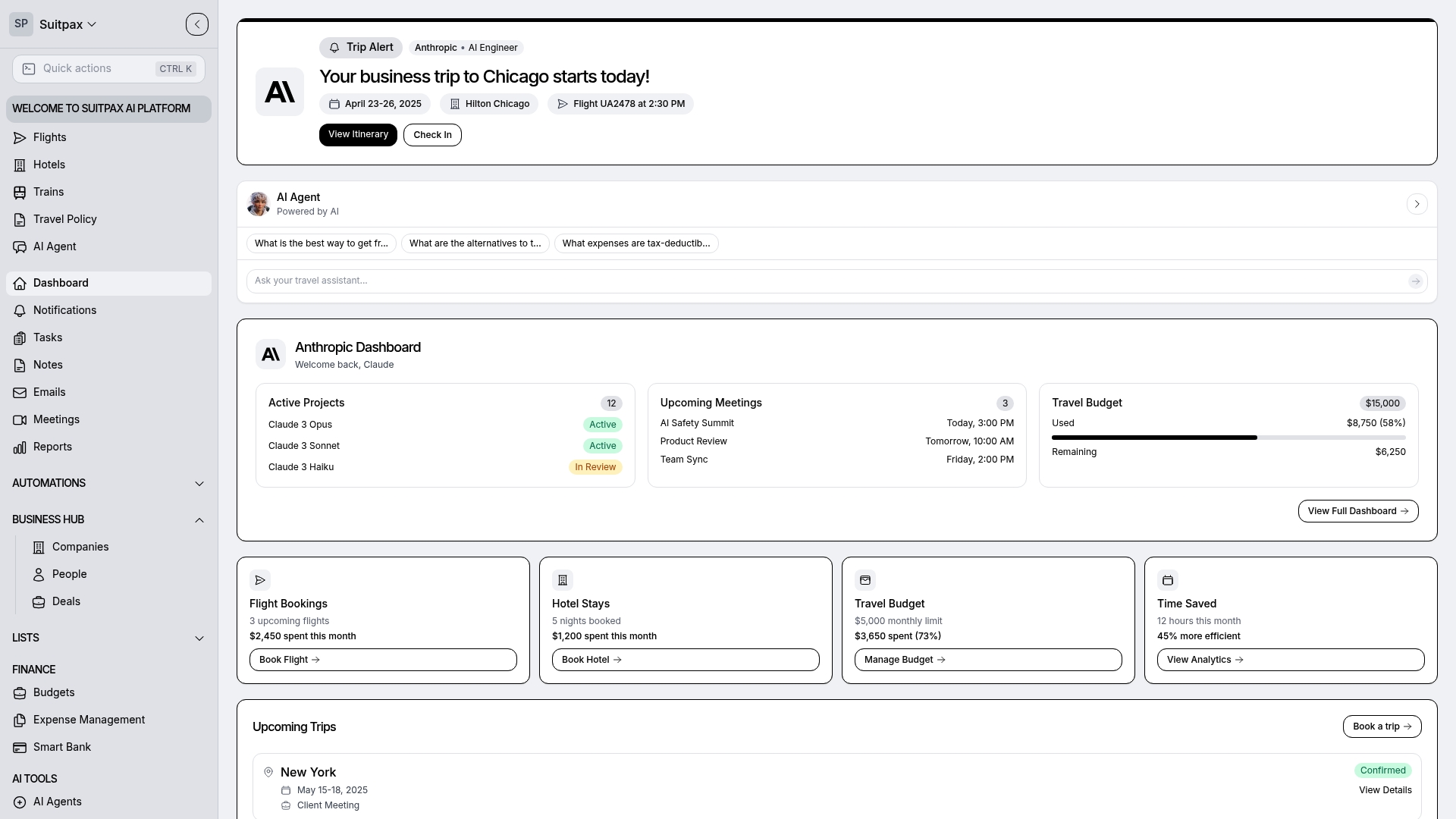Click the Smart Bank card icon
Viewport: 1456px width, 819px height.
click(x=20, y=748)
